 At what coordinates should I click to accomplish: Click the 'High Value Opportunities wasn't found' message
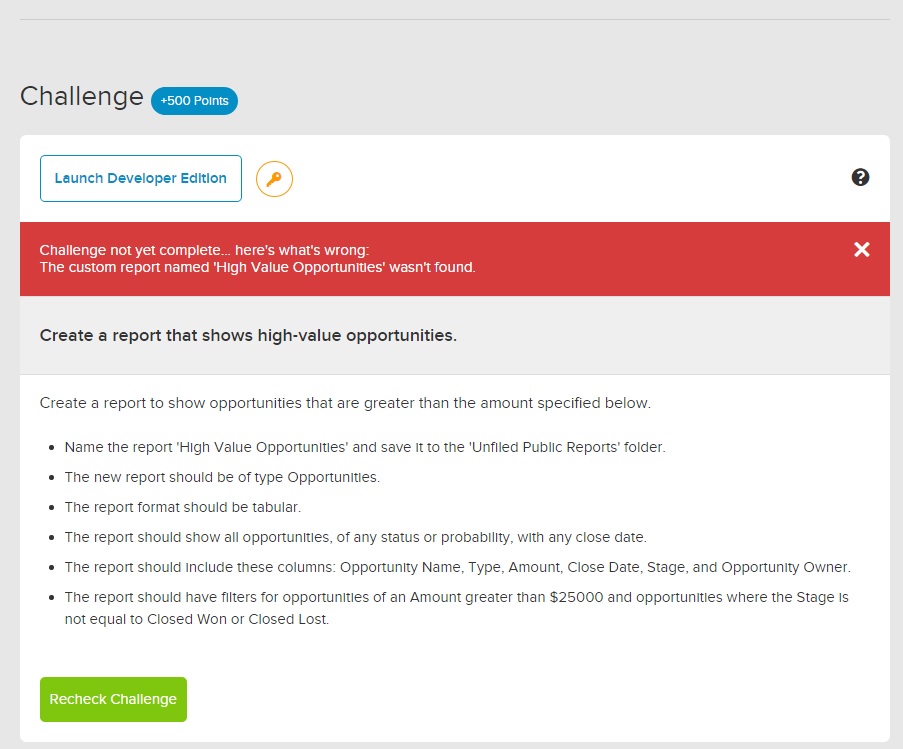coord(257,267)
